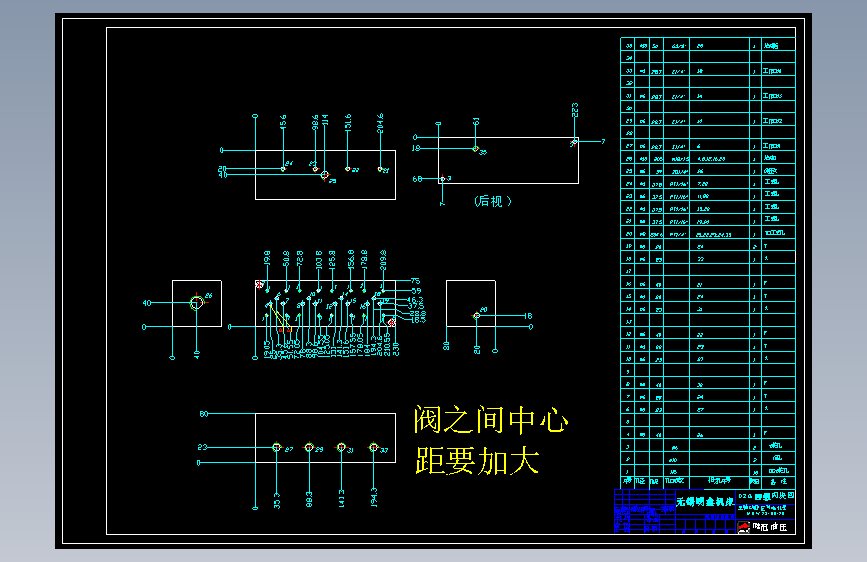This screenshot has width=867, height=562.
Task: Click the "59" dimension right of the middle view
Action: point(416,290)
